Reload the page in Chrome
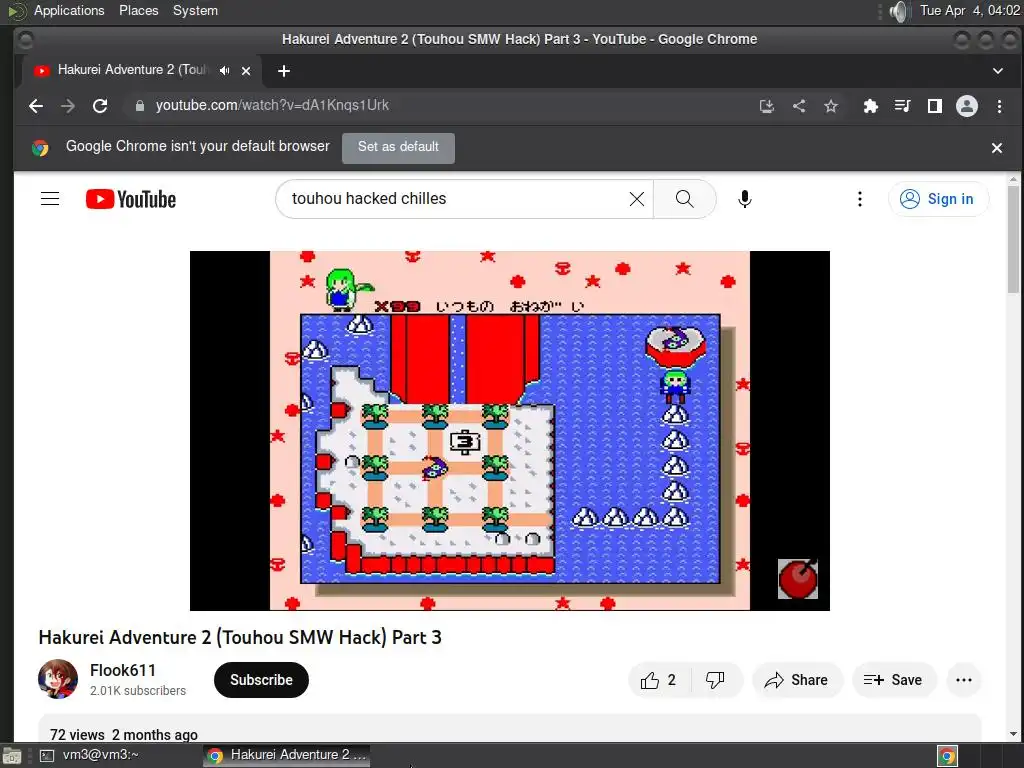Screen dimensions: 1024x768 click(x=100, y=106)
